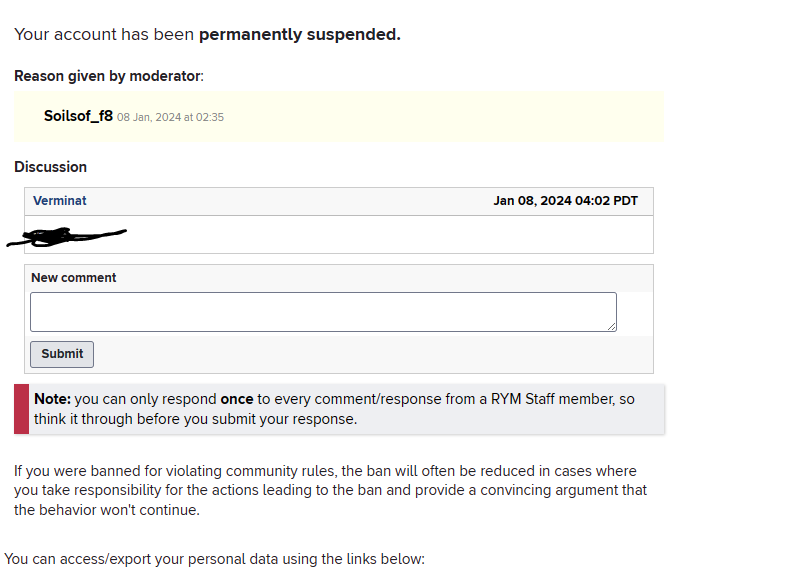Click the bold permanently suspended text
797x574 pixels.
pyautogui.click(x=299, y=35)
